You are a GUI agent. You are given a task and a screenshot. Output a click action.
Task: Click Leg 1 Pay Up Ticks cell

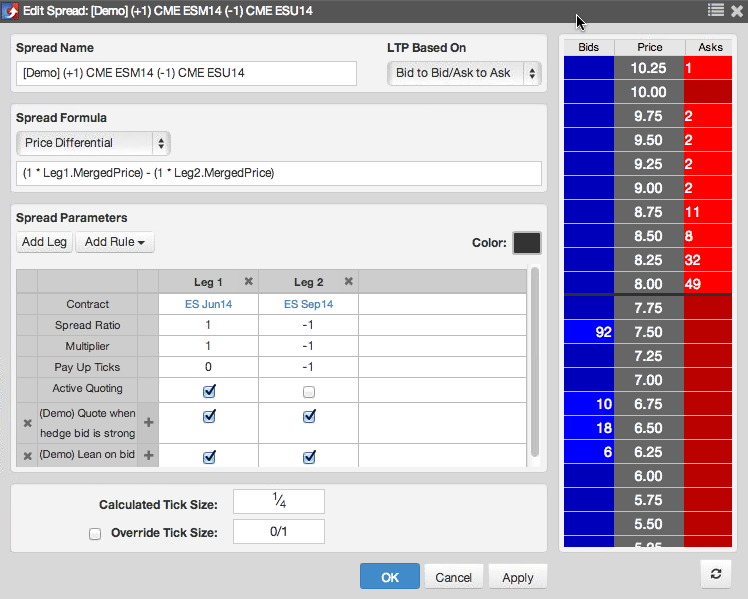pyautogui.click(x=208, y=367)
